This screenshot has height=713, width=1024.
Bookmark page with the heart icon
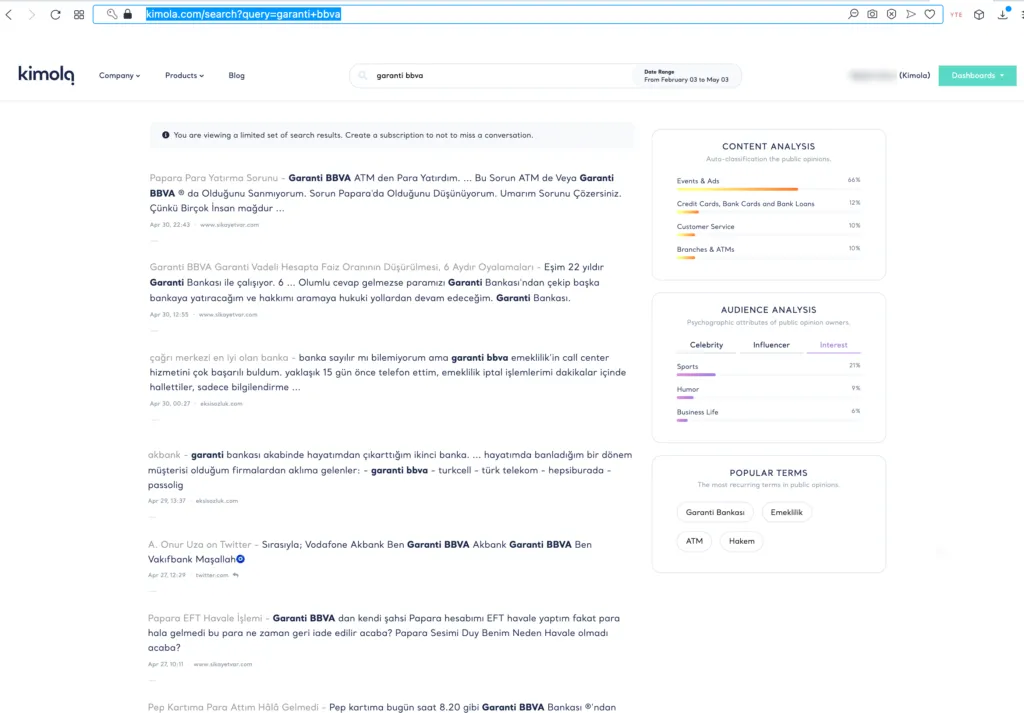[x=929, y=14]
